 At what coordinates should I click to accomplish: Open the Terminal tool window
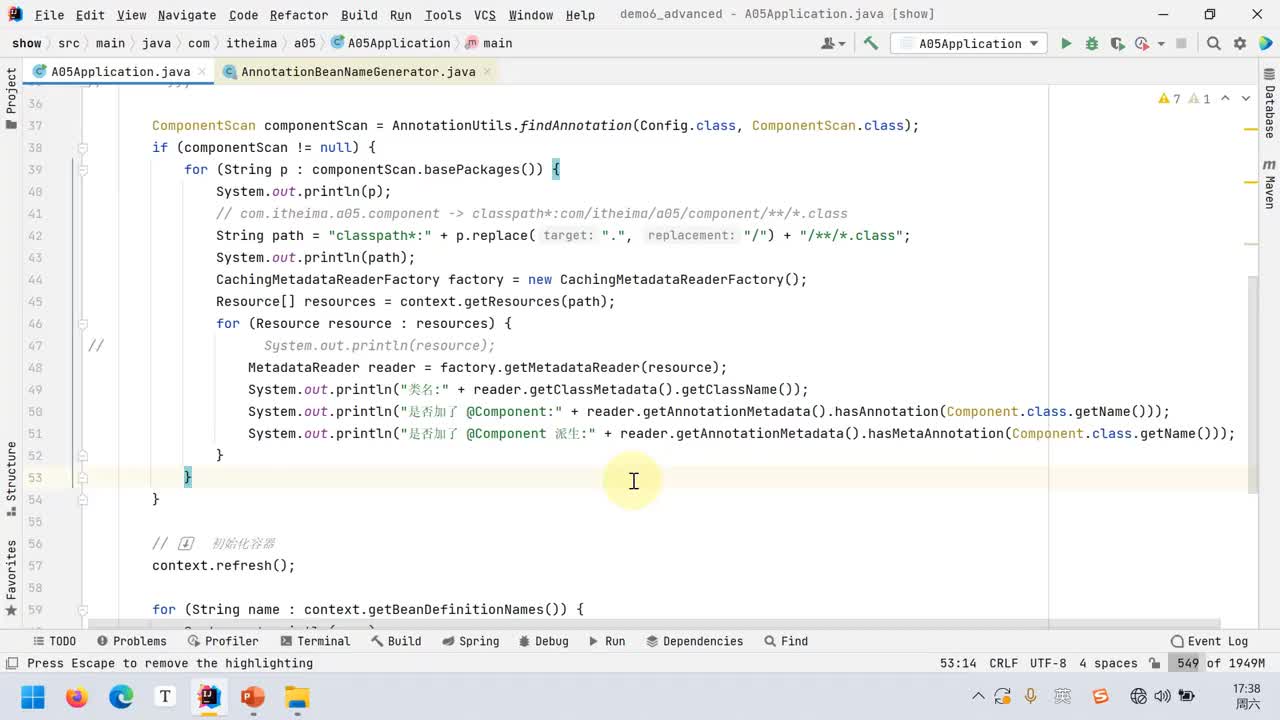[314, 641]
